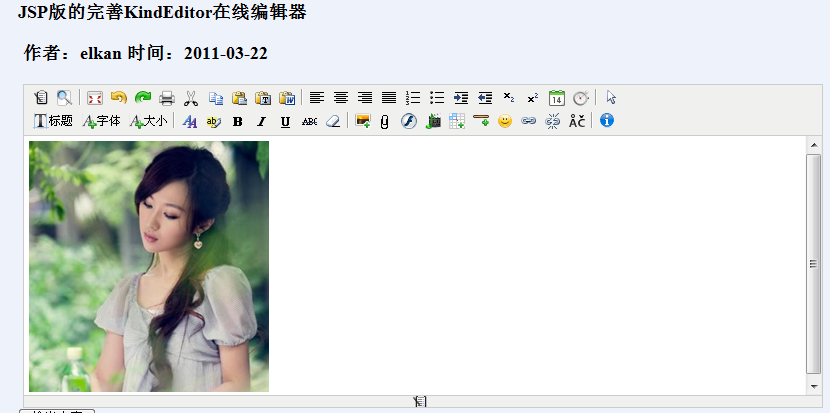Click the plain paste clipboard icon
The image size is (830, 413).
pyautogui.click(x=239, y=98)
